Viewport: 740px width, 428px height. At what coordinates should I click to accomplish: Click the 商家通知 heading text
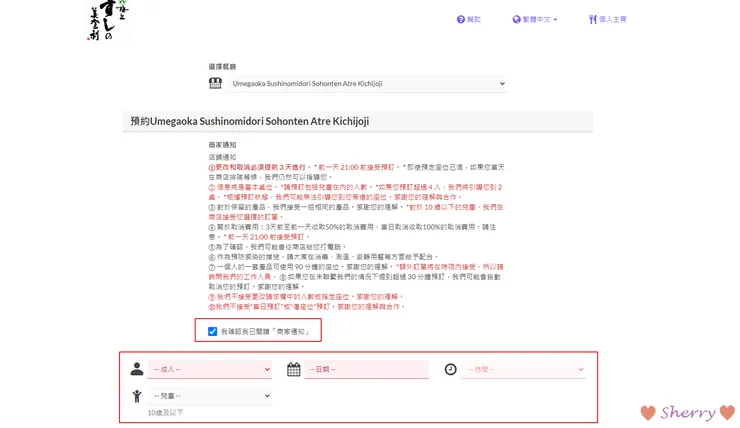pyautogui.click(x=222, y=145)
